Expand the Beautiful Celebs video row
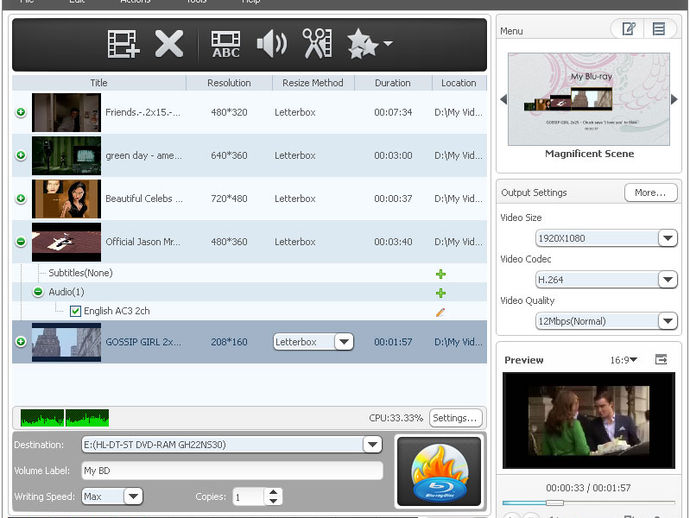690x518 pixels. pos(21,198)
